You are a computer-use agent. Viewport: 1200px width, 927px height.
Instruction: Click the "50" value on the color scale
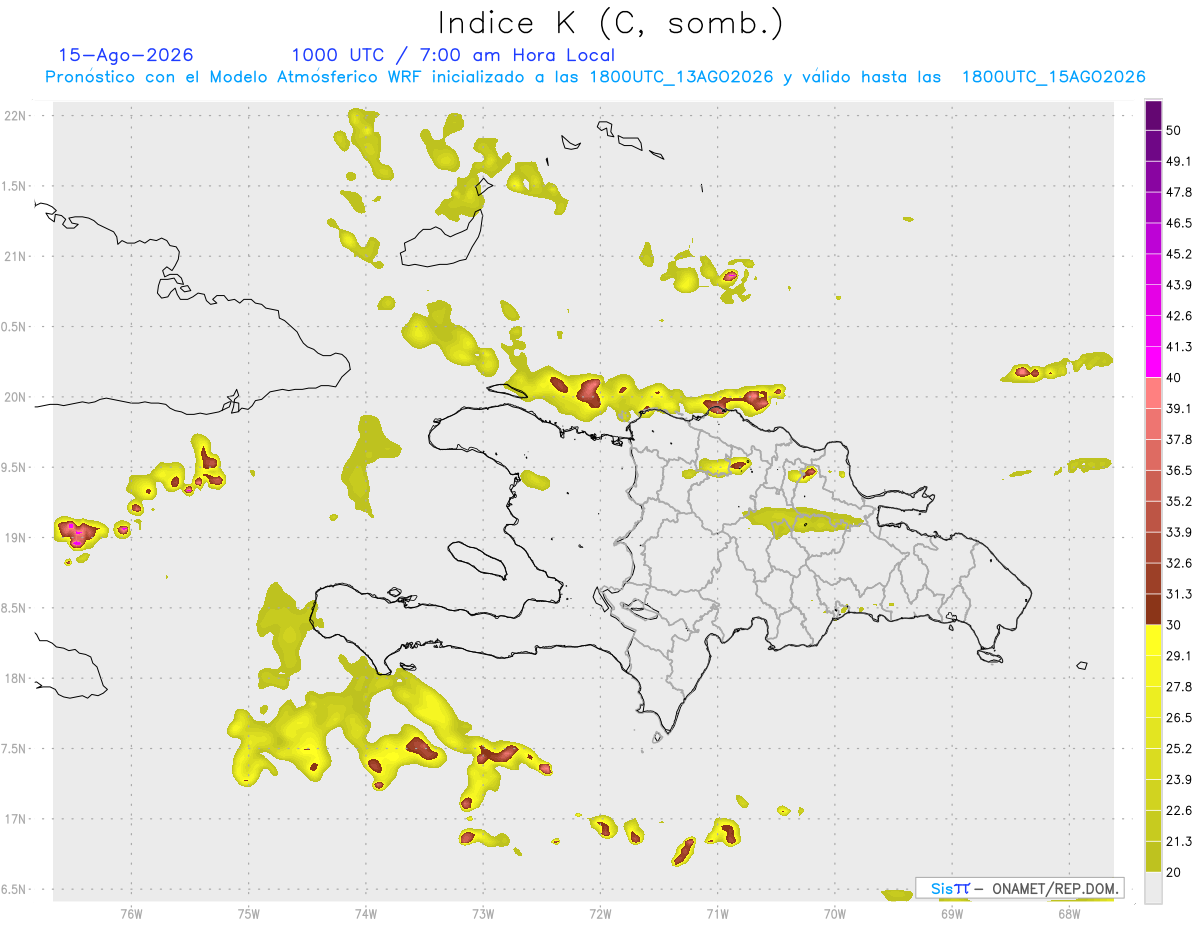[1174, 131]
